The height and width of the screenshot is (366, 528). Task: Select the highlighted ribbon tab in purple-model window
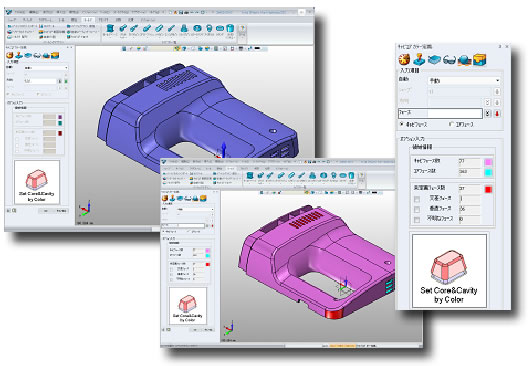(88, 20)
